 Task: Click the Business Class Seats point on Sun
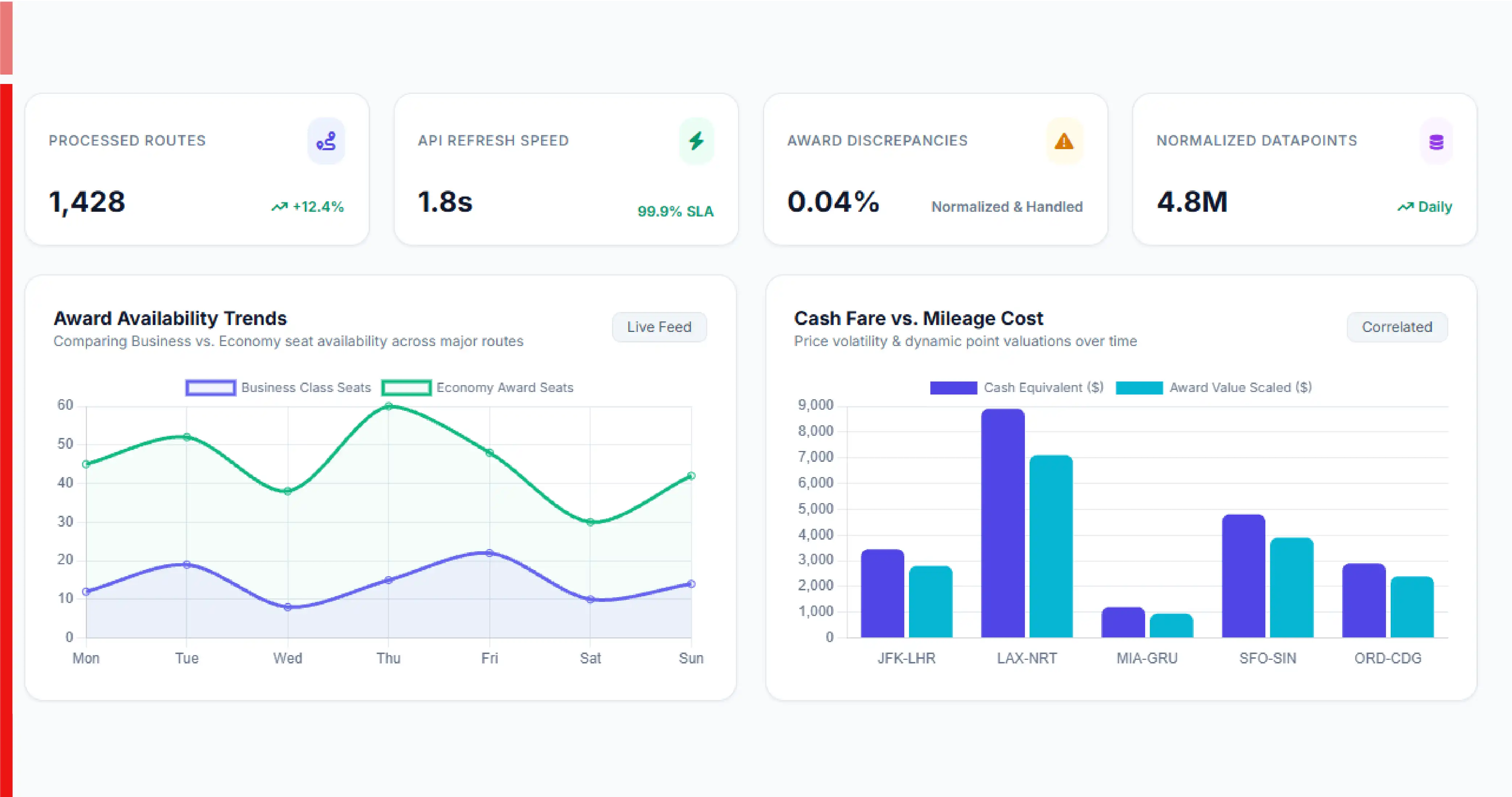point(691,584)
